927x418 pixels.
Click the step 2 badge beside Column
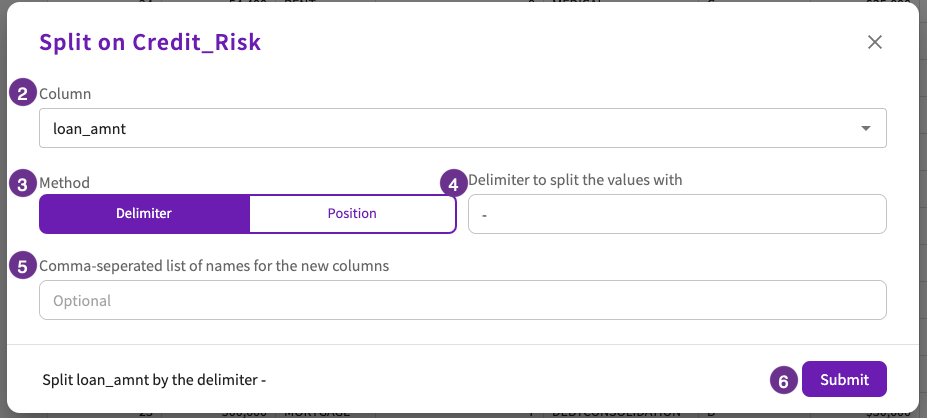[x=23, y=94]
